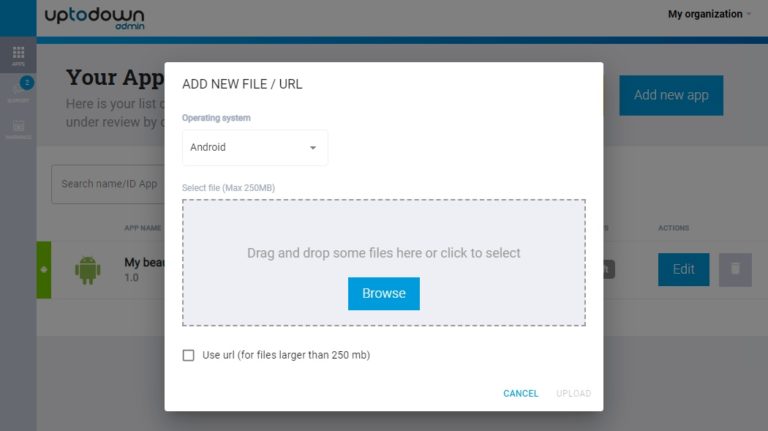The height and width of the screenshot is (431, 768).
Task: Click the third sidebar icon below Support
Action: pyautogui.click(x=18, y=129)
